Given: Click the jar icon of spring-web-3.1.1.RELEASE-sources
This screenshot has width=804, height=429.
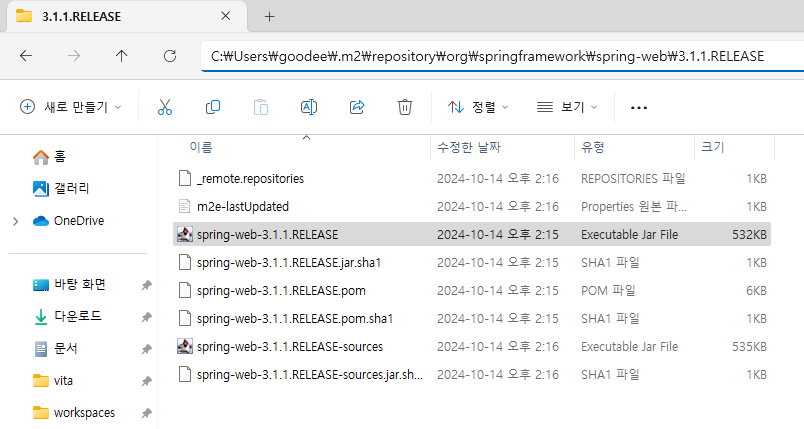Looking at the screenshot, I should (185, 346).
